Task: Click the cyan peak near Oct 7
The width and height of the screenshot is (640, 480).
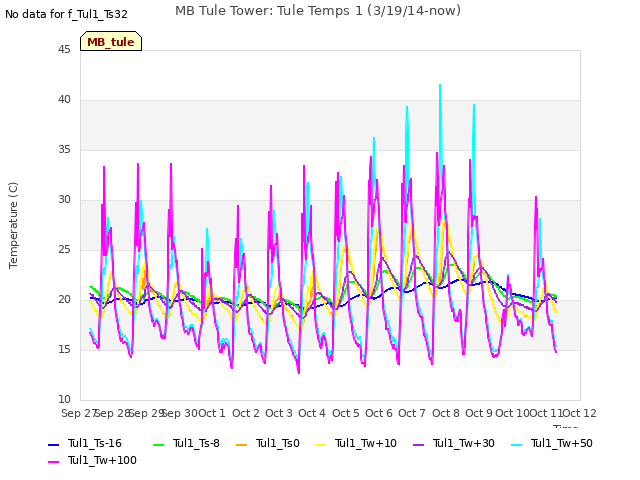Action: click(x=407, y=107)
